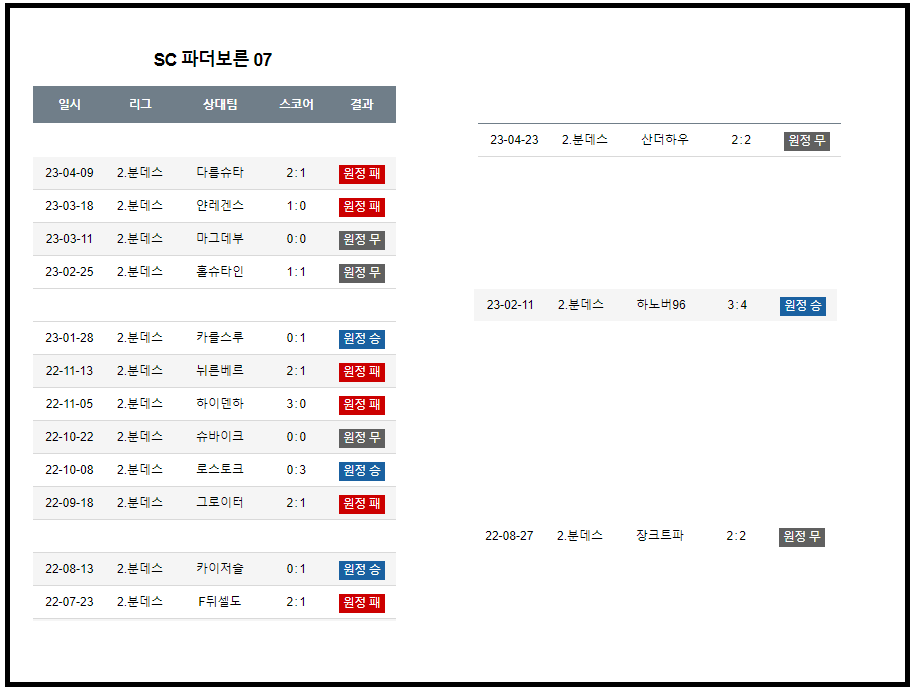Click 원정 패 badge for 다름슈타 match
915x692 pixels.
[x=362, y=174]
